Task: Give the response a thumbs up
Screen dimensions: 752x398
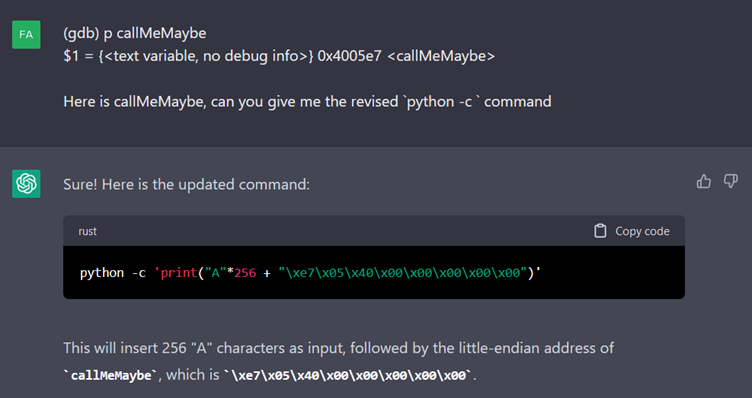Action: 704,181
